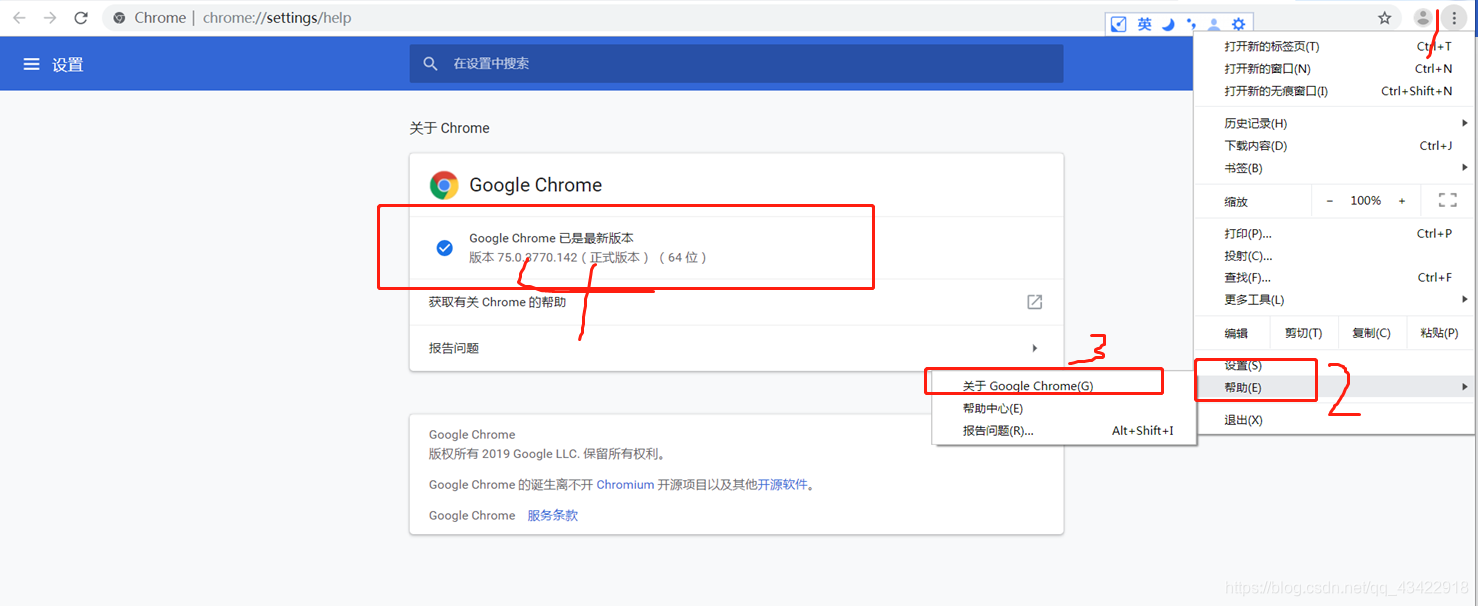Open the Chromium link
The width and height of the screenshot is (1478, 606).
click(625, 485)
